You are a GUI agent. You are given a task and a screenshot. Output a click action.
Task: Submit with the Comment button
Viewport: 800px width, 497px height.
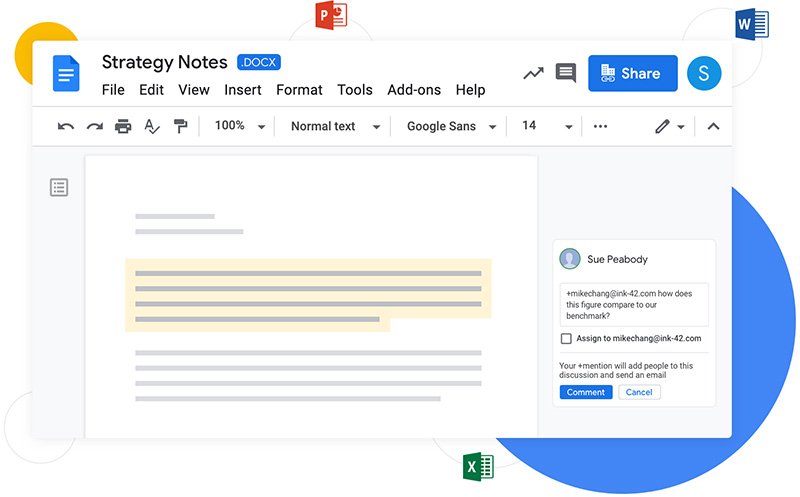586,392
